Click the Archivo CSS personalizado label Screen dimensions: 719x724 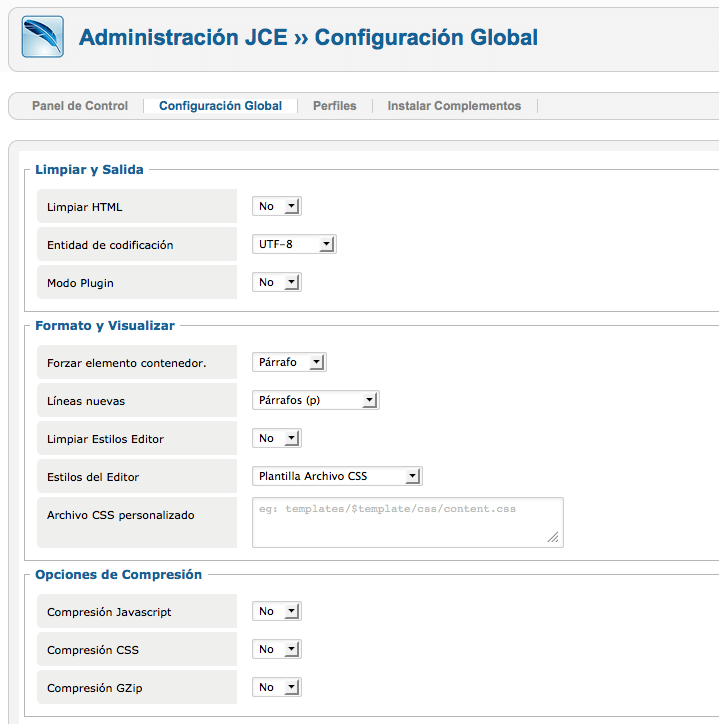point(121,515)
